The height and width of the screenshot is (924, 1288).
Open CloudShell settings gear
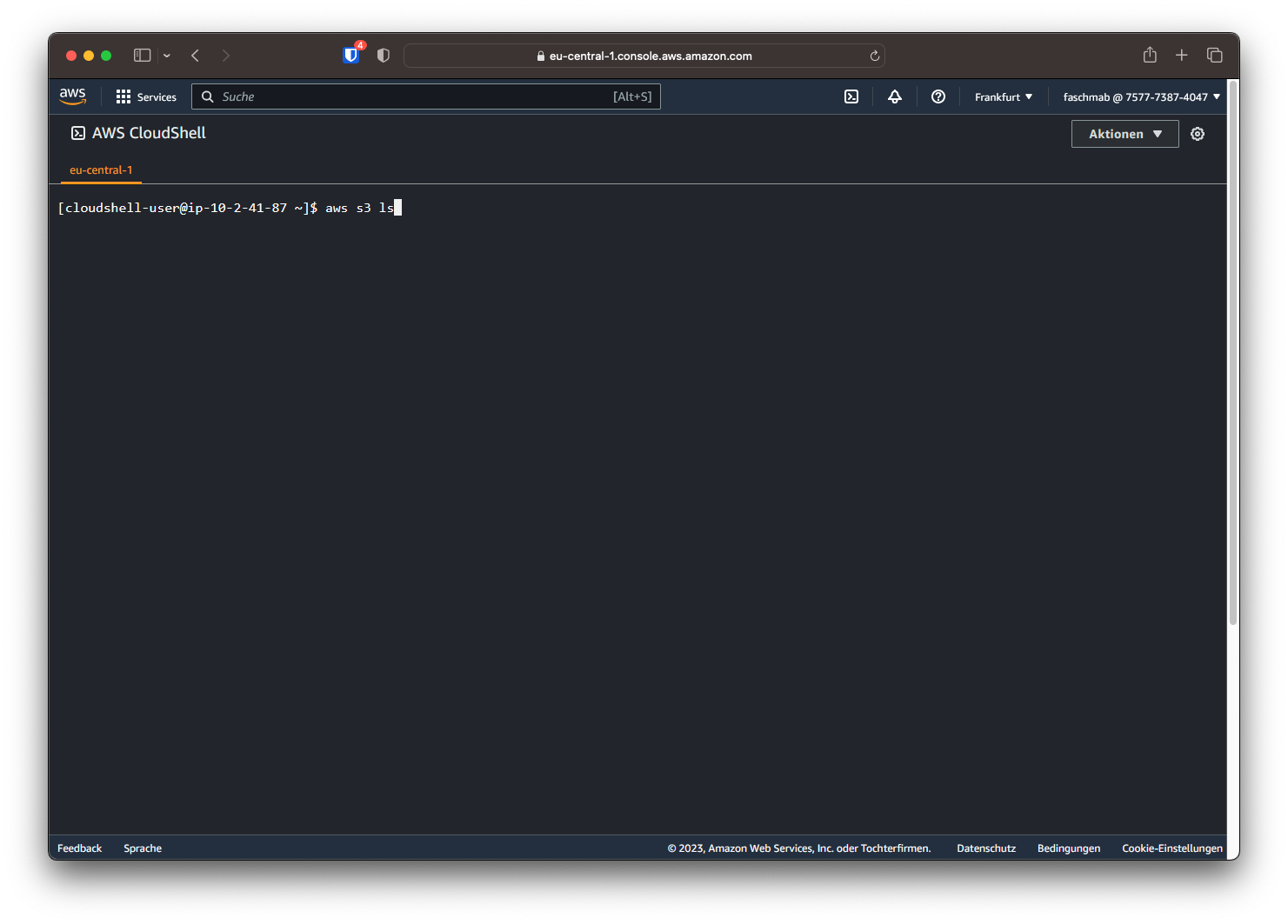click(x=1198, y=134)
